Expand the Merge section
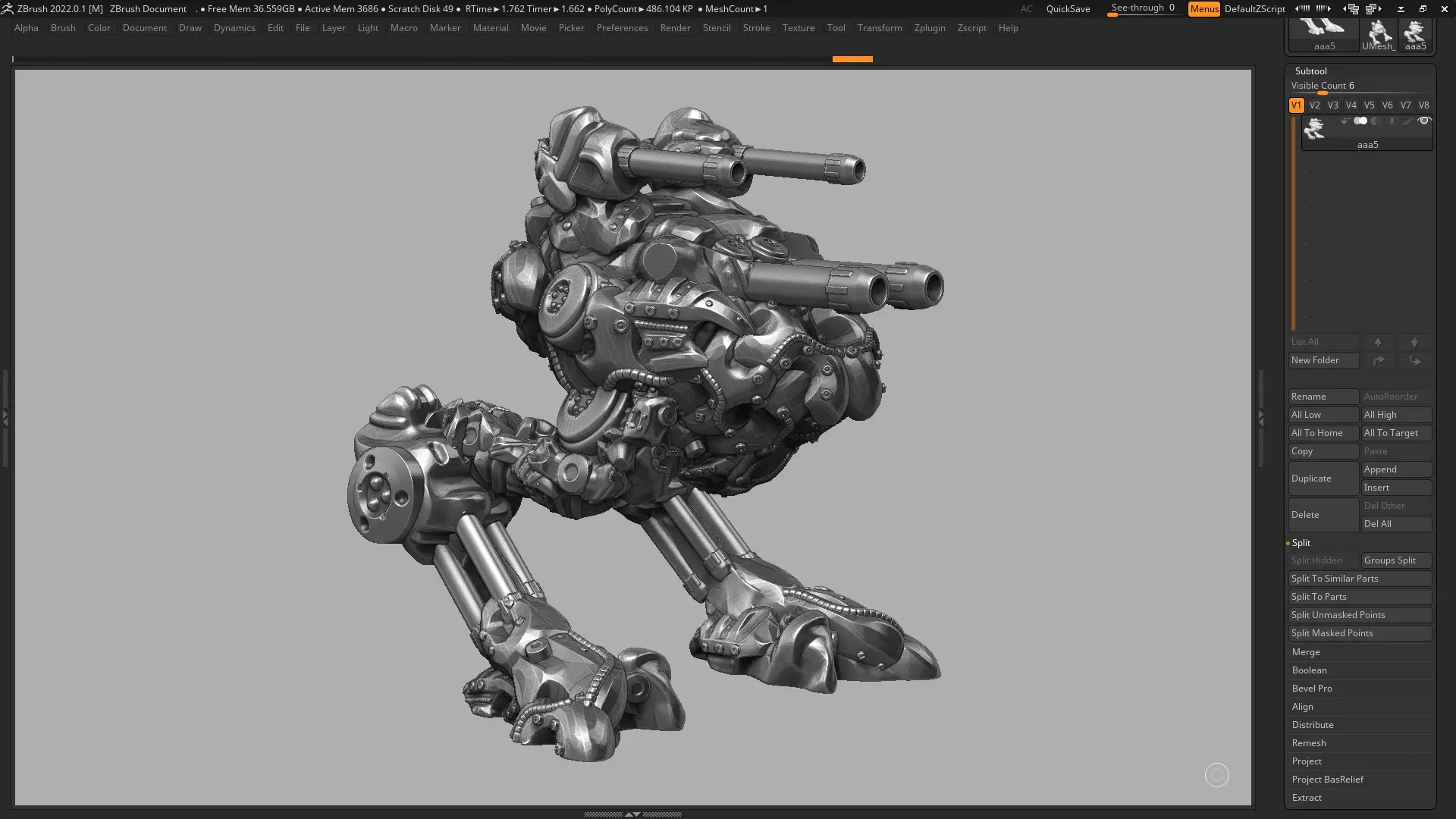 click(x=1306, y=652)
